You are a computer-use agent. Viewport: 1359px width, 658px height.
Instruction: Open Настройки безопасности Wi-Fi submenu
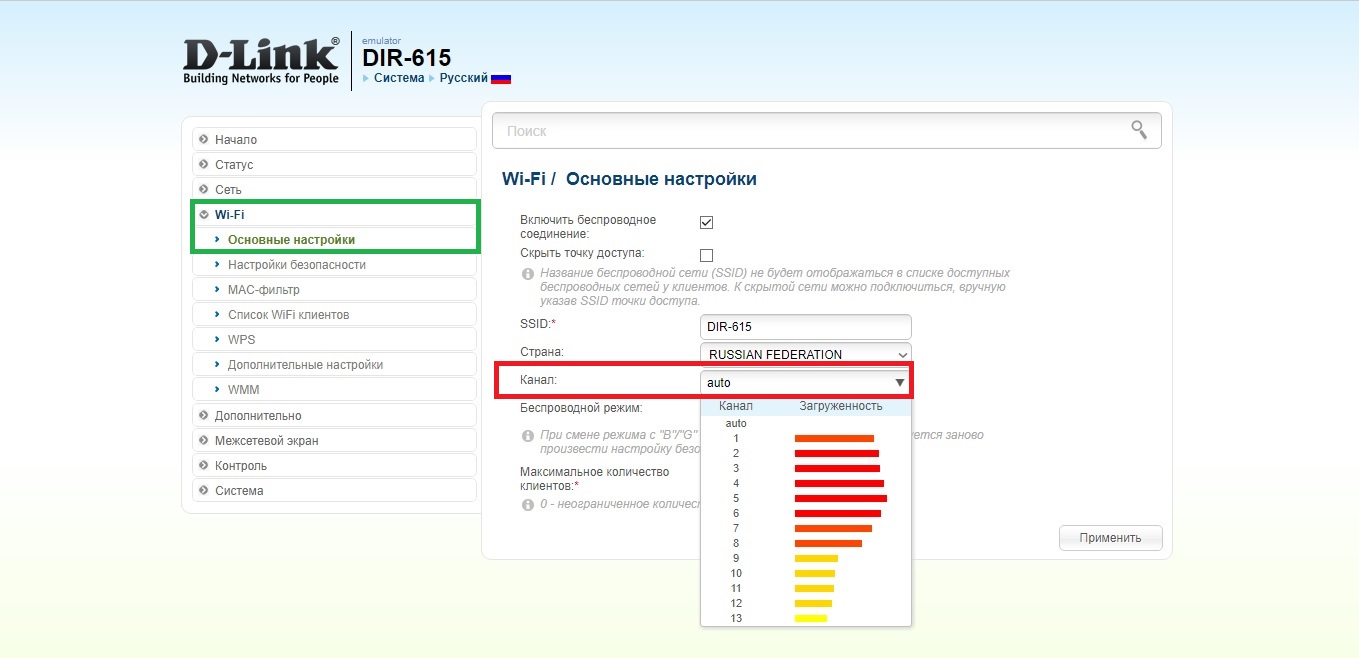tap(296, 265)
